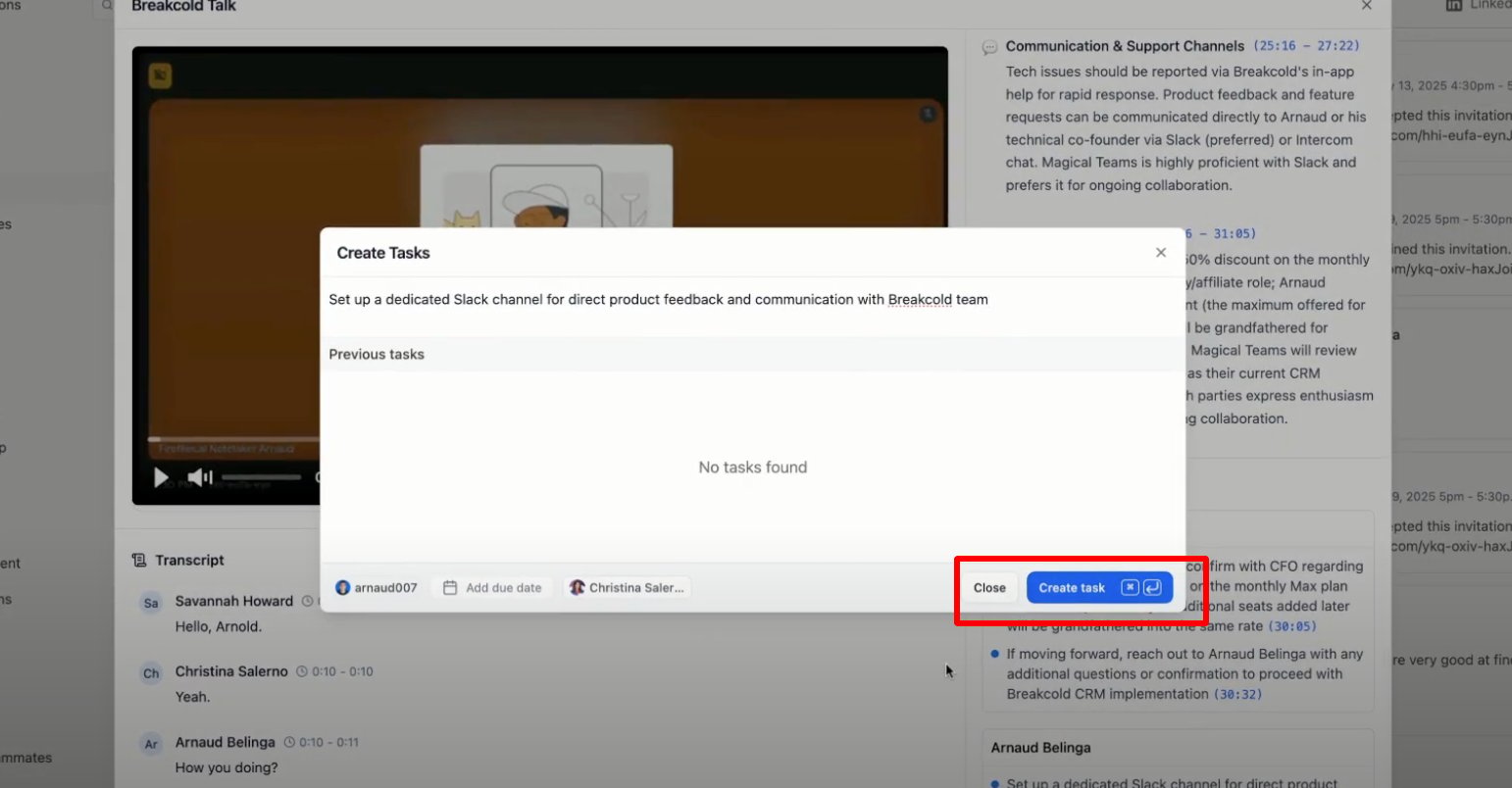Viewport: 1512px width, 788px height.
Task: Jump to the (30:05) timestamp link
Action: click(1292, 625)
